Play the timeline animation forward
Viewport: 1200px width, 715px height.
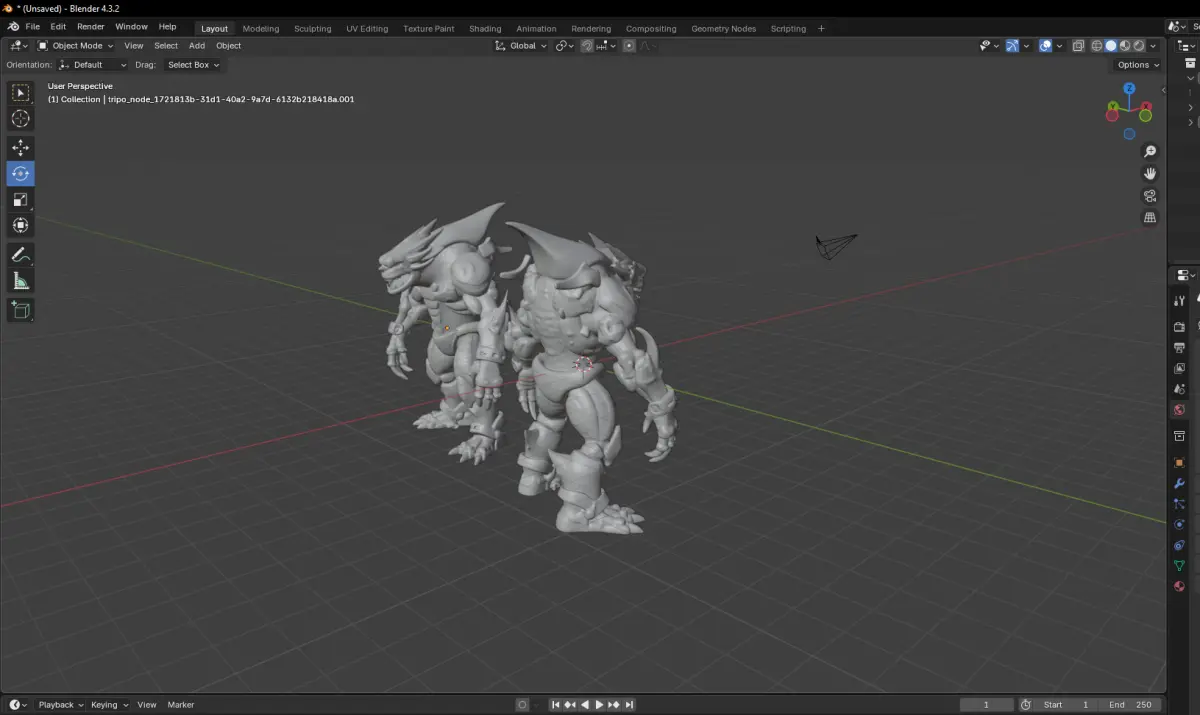click(x=599, y=705)
